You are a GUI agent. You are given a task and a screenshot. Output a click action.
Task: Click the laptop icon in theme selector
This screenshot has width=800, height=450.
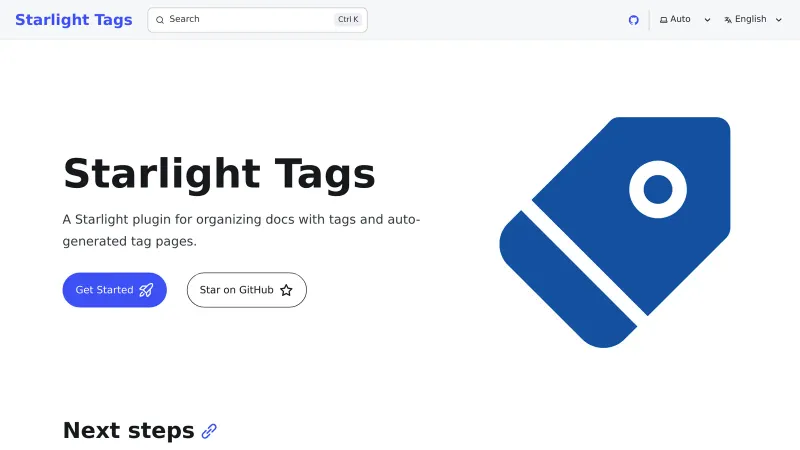tap(663, 20)
